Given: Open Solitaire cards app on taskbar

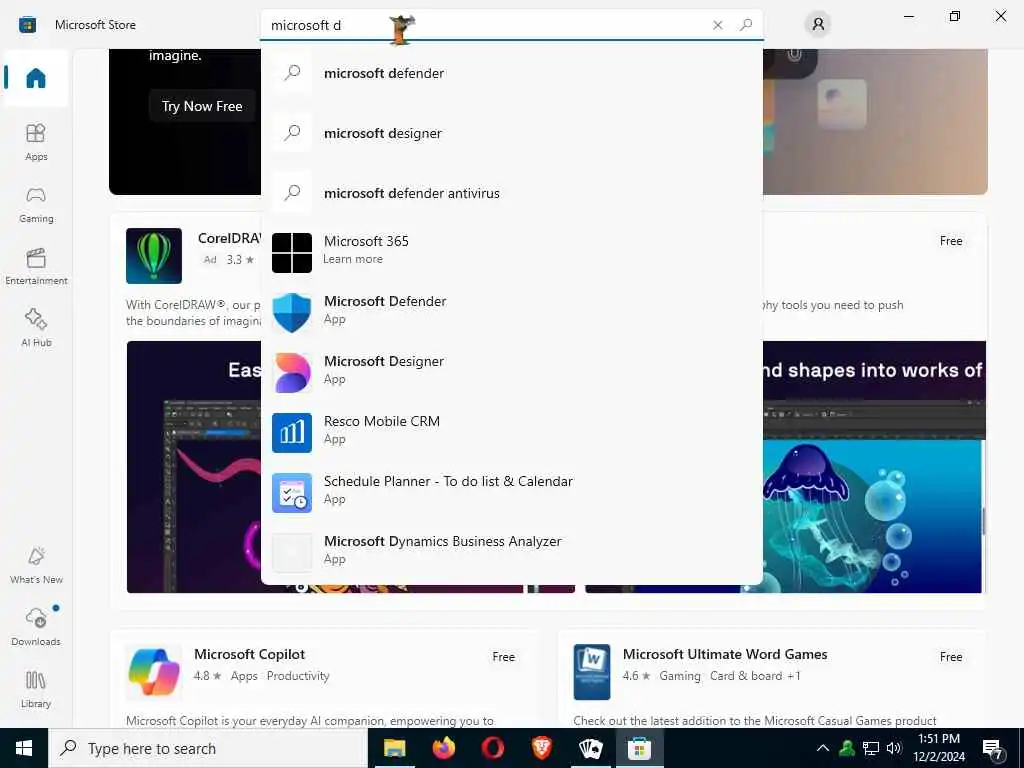Looking at the screenshot, I should (590, 748).
